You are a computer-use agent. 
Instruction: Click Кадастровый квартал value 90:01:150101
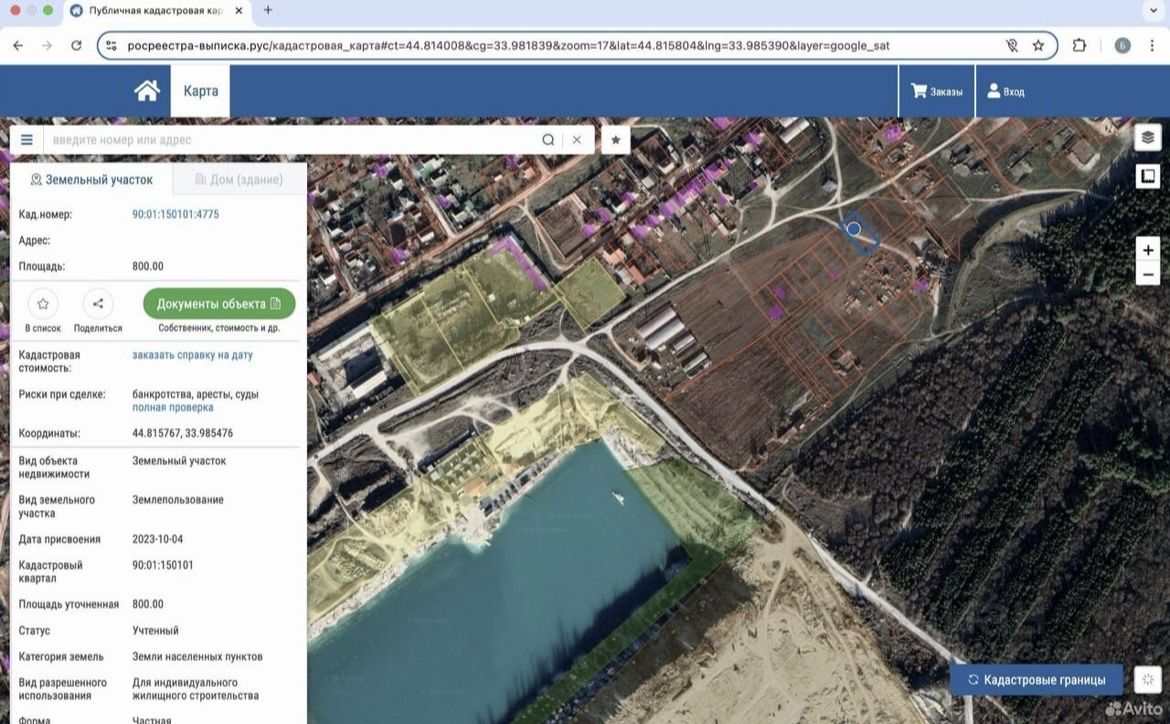163,565
